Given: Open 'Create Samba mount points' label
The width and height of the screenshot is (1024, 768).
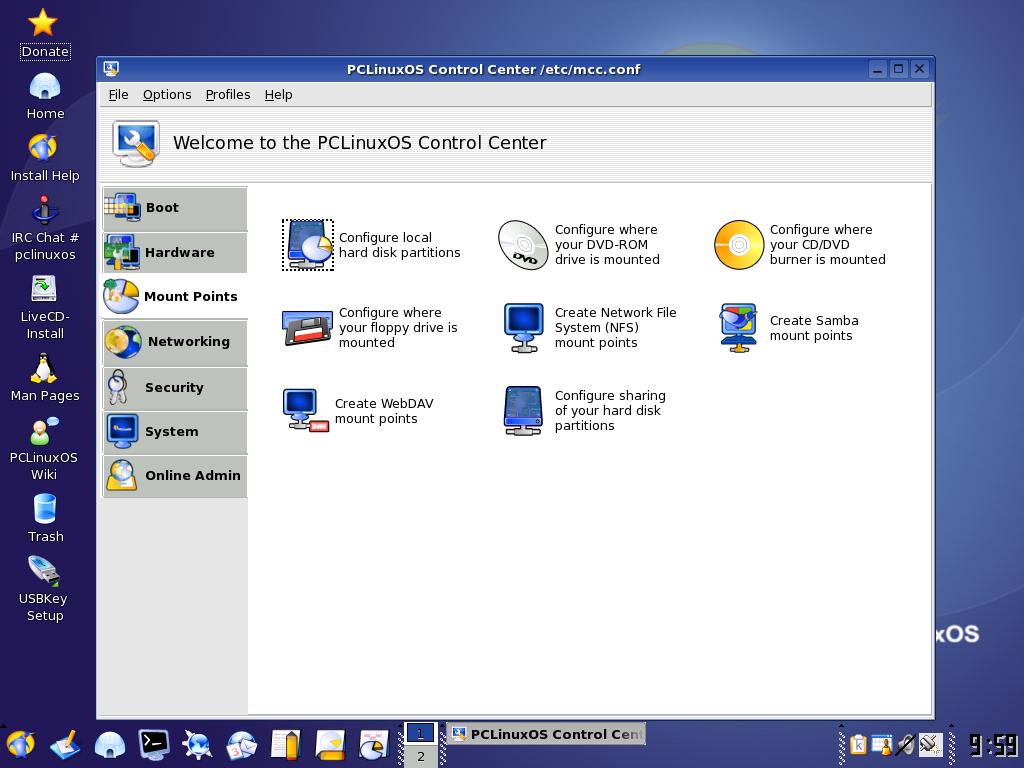Looking at the screenshot, I should pyautogui.click(x=814, y=328).
